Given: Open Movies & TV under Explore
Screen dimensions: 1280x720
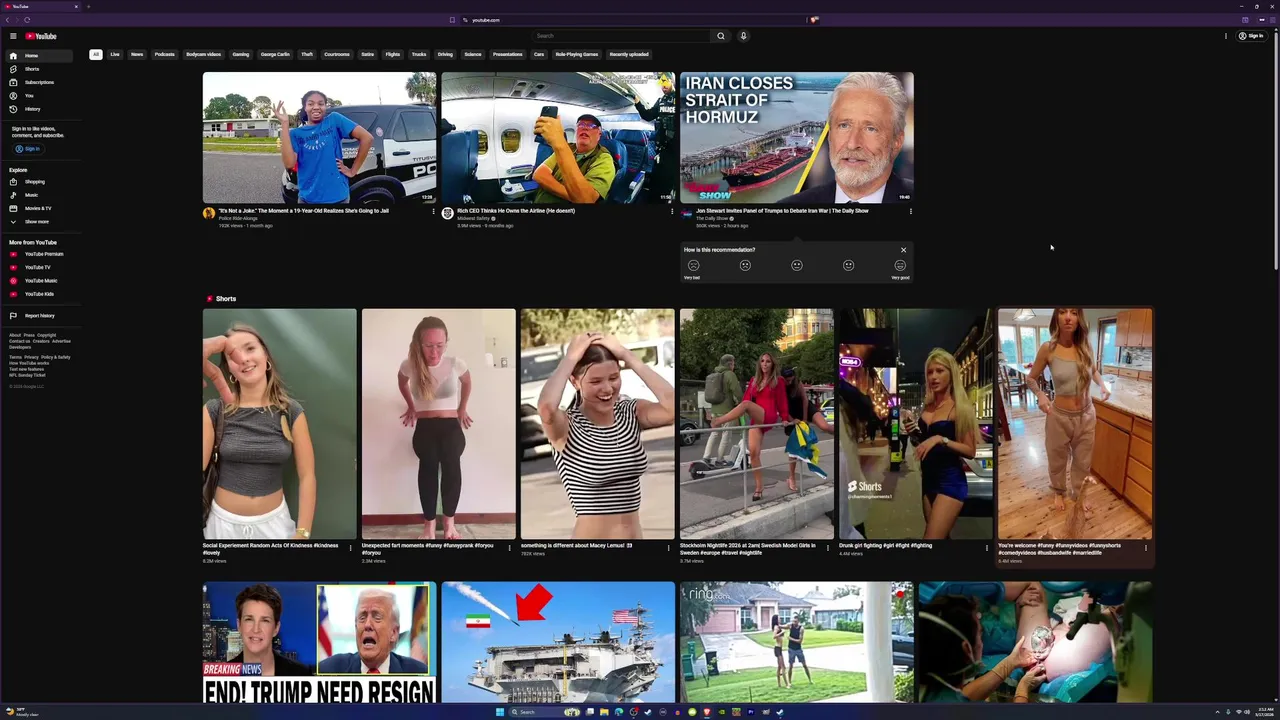Looking at the screenshot, I should tap(37, 208).
